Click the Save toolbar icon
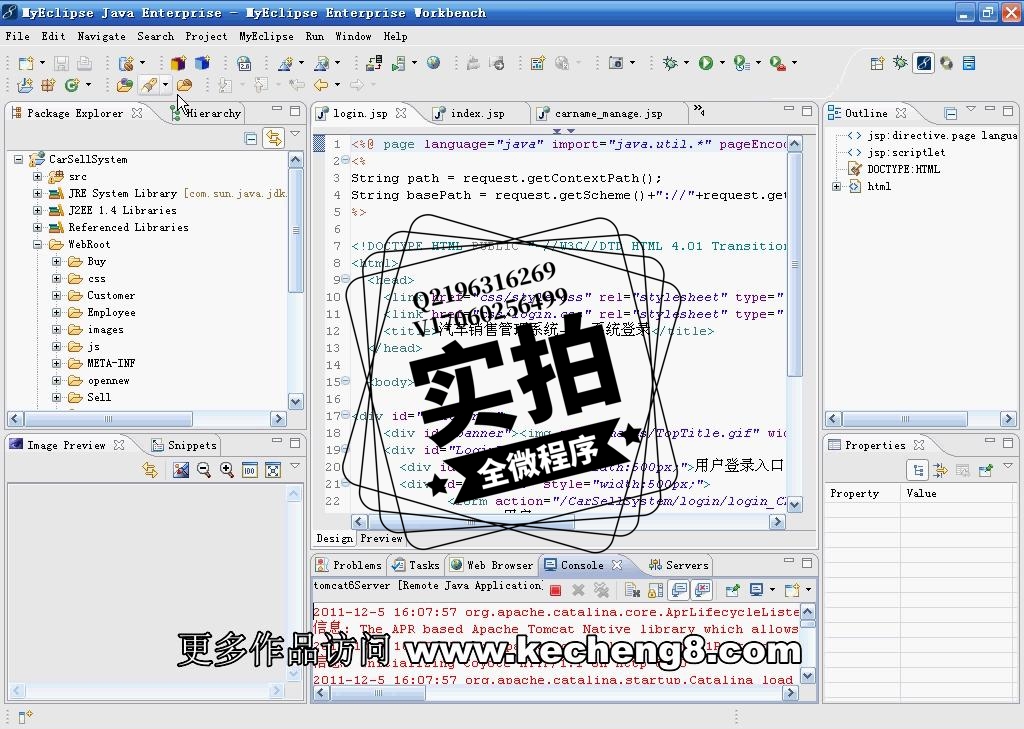 tap(61, 63)
